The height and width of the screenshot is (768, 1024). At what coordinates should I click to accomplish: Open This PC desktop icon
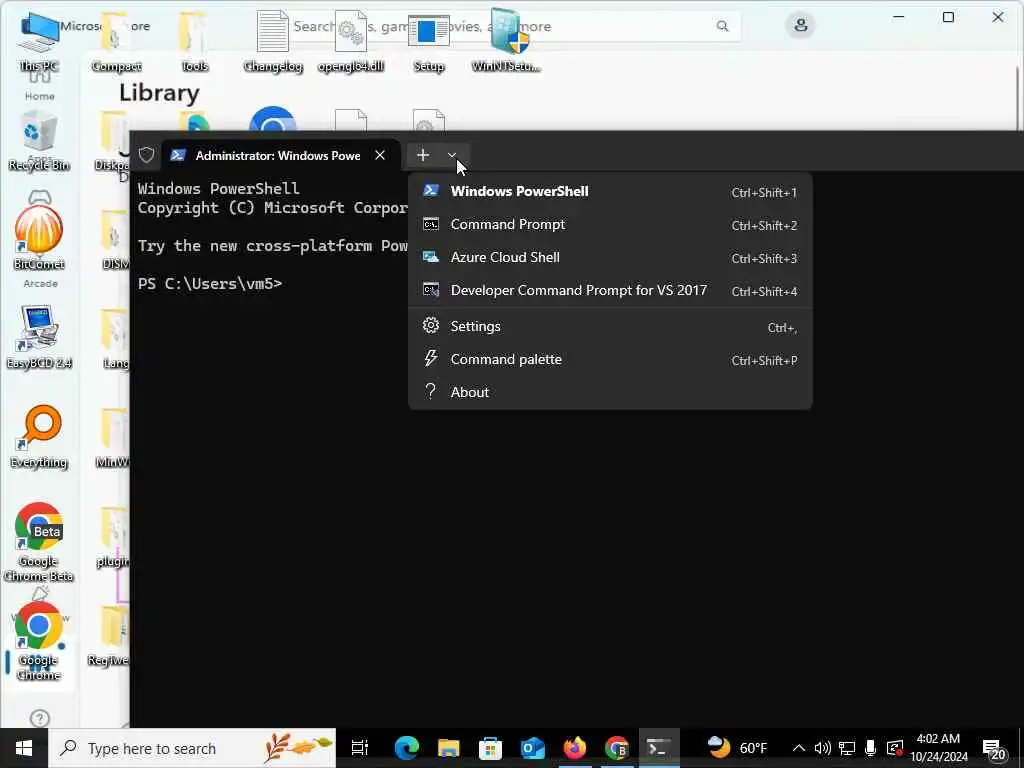coord(39,42)
